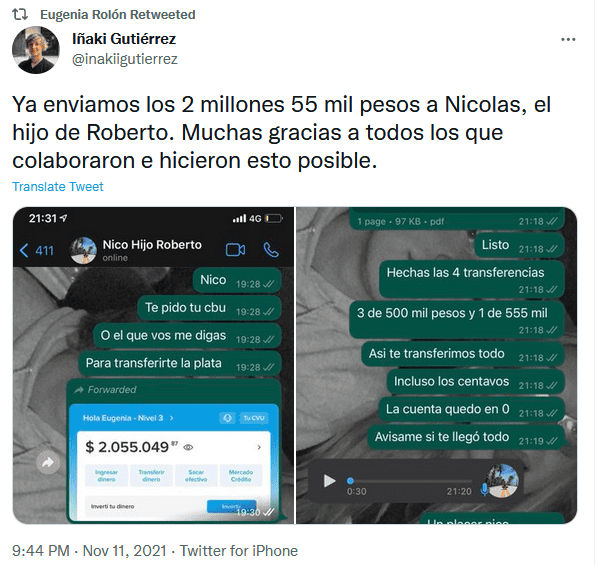The height and width of the screenshot is (565, 613).
Task: Click the retweet icon beside Eugenia Rolón
Action: (x=20, y=14)
